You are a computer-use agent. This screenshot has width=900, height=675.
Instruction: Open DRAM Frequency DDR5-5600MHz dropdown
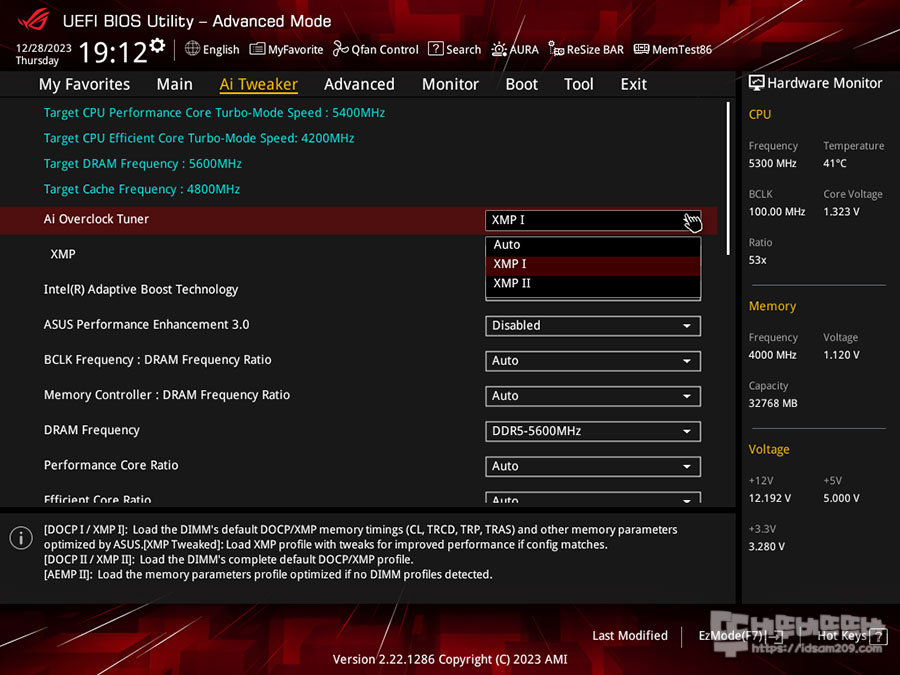coord(593,431)
